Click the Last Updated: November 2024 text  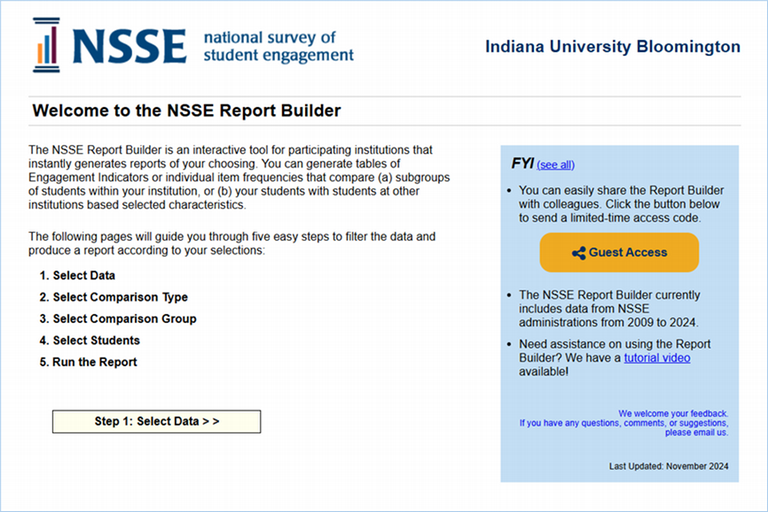pos(669,466)
